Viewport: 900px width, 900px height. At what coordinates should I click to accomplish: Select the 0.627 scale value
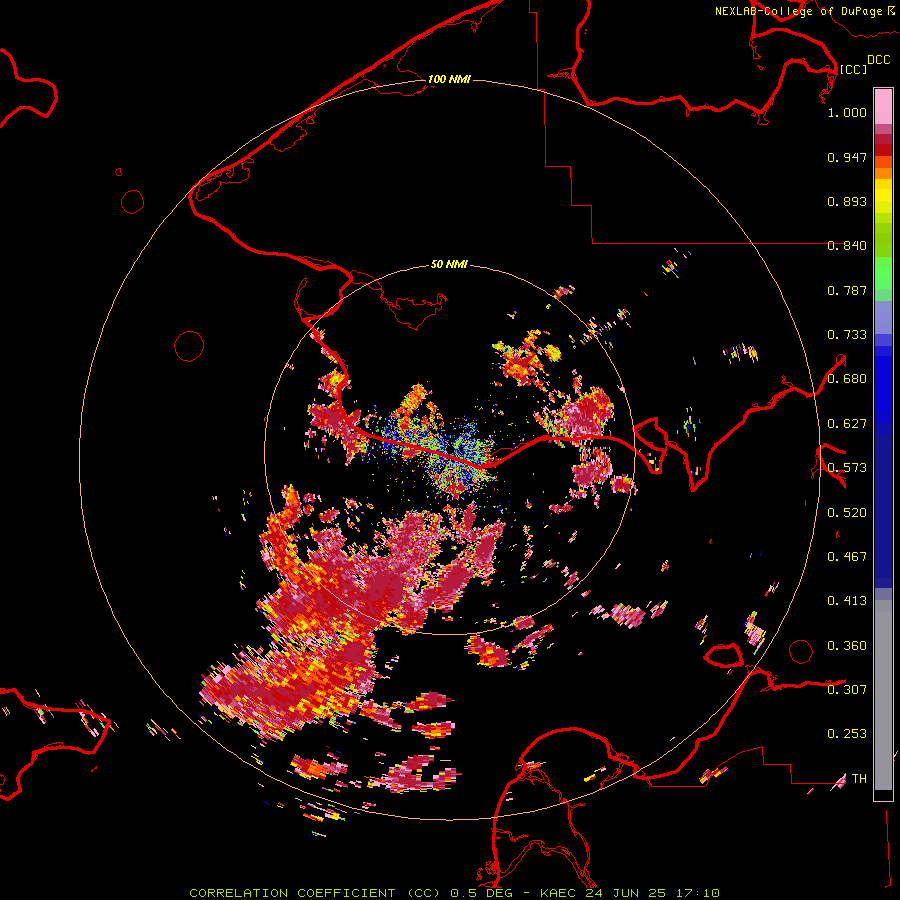click(847, 424)
